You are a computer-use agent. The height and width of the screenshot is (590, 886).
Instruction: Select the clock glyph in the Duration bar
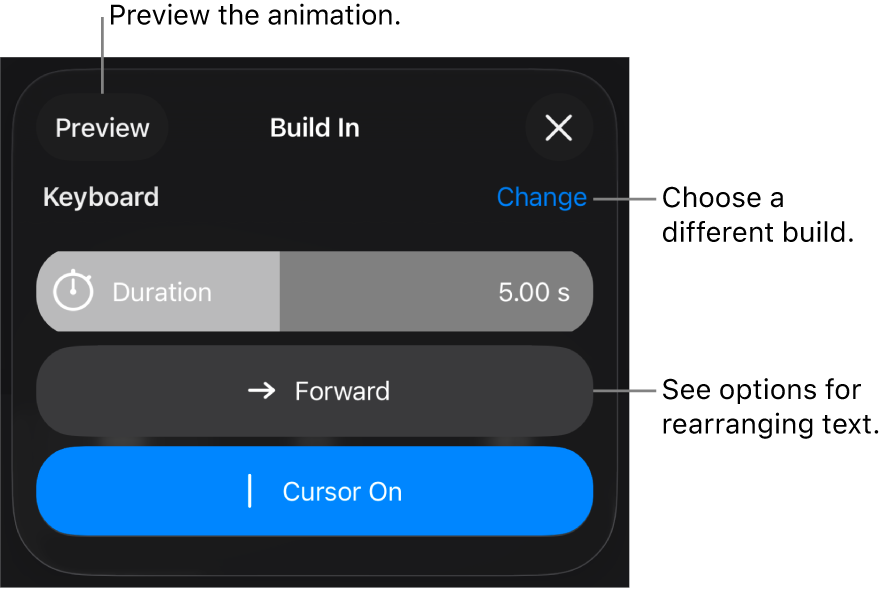(72, 291)
